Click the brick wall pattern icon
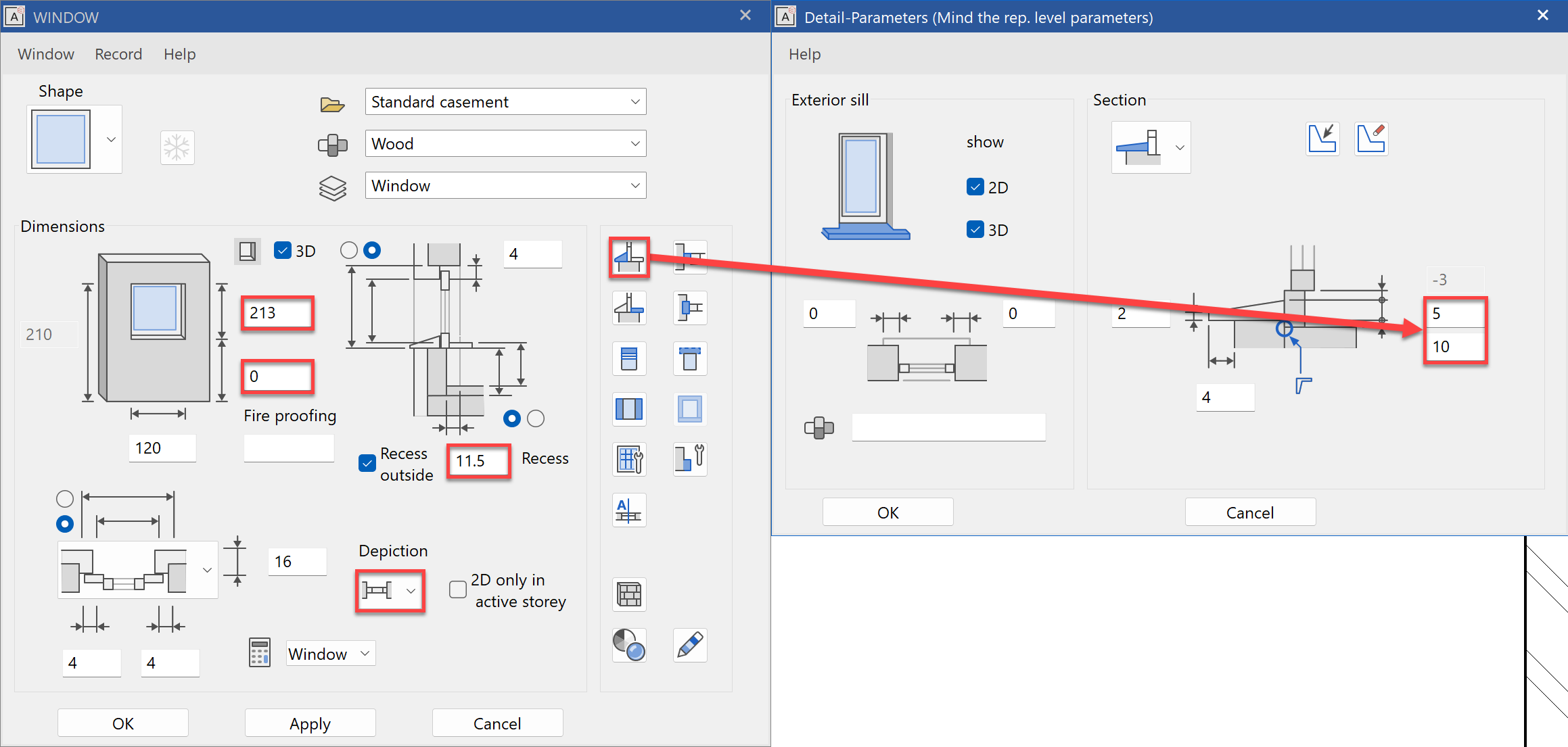1568x747 pixels. pyautogui.click(x=629, y=595)
